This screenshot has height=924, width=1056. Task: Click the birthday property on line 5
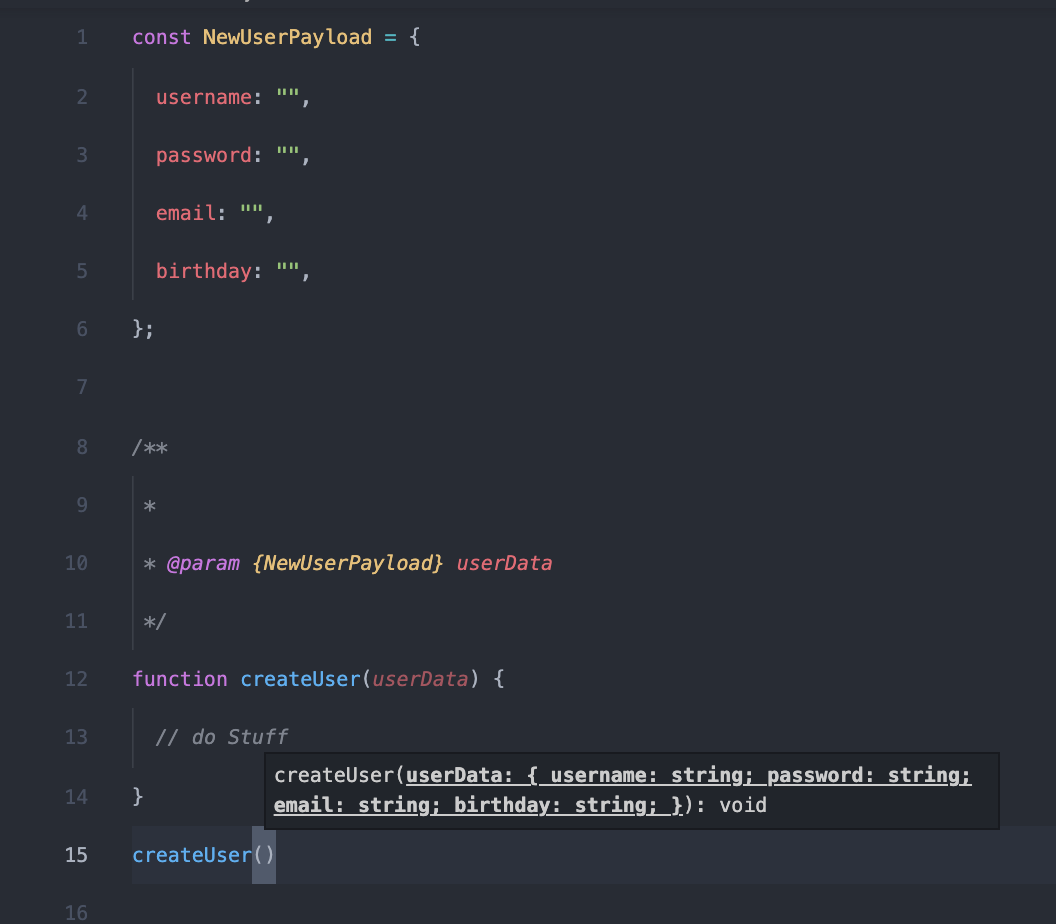203,270
